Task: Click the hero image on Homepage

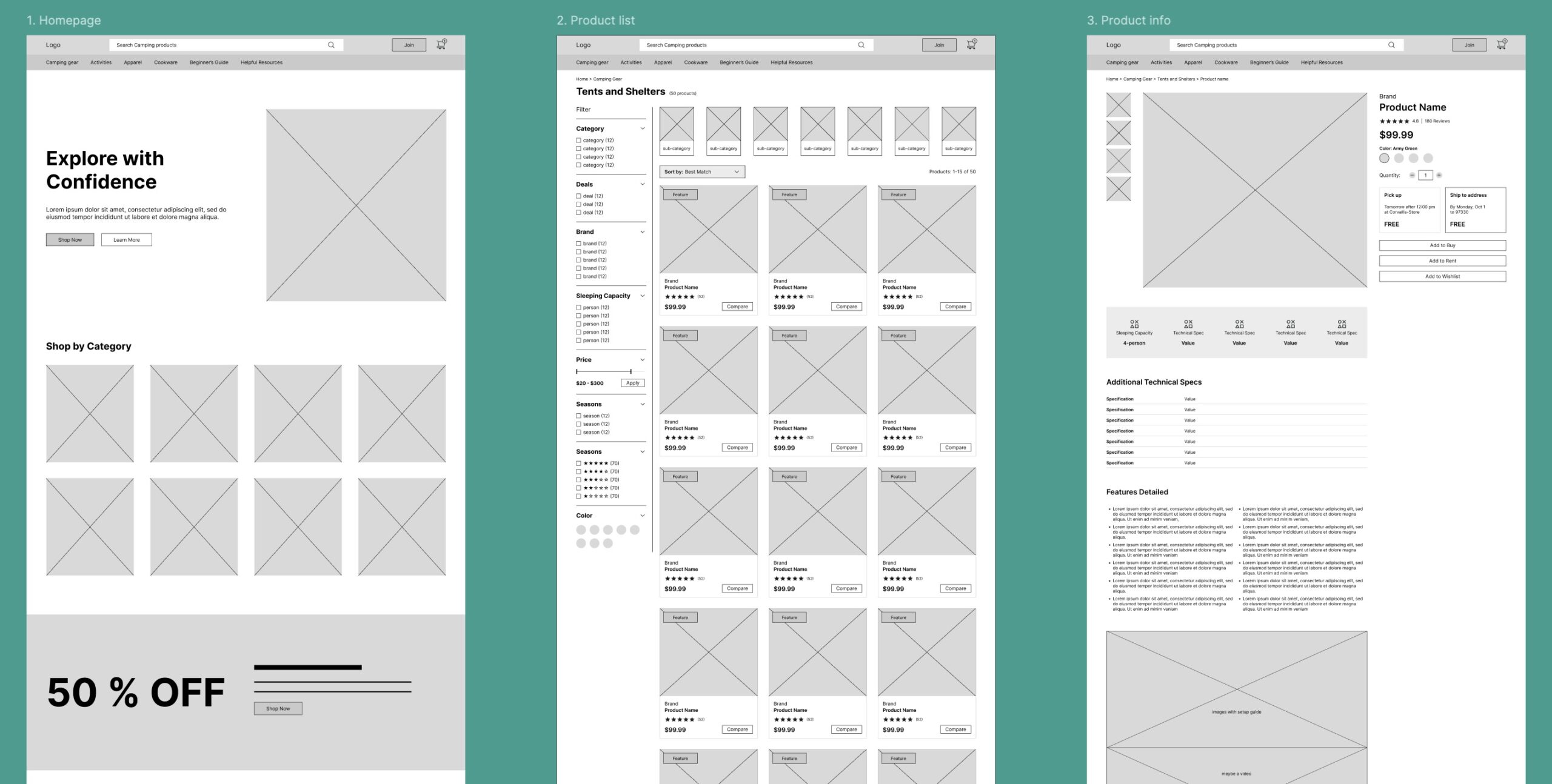Action: (356, 205)
